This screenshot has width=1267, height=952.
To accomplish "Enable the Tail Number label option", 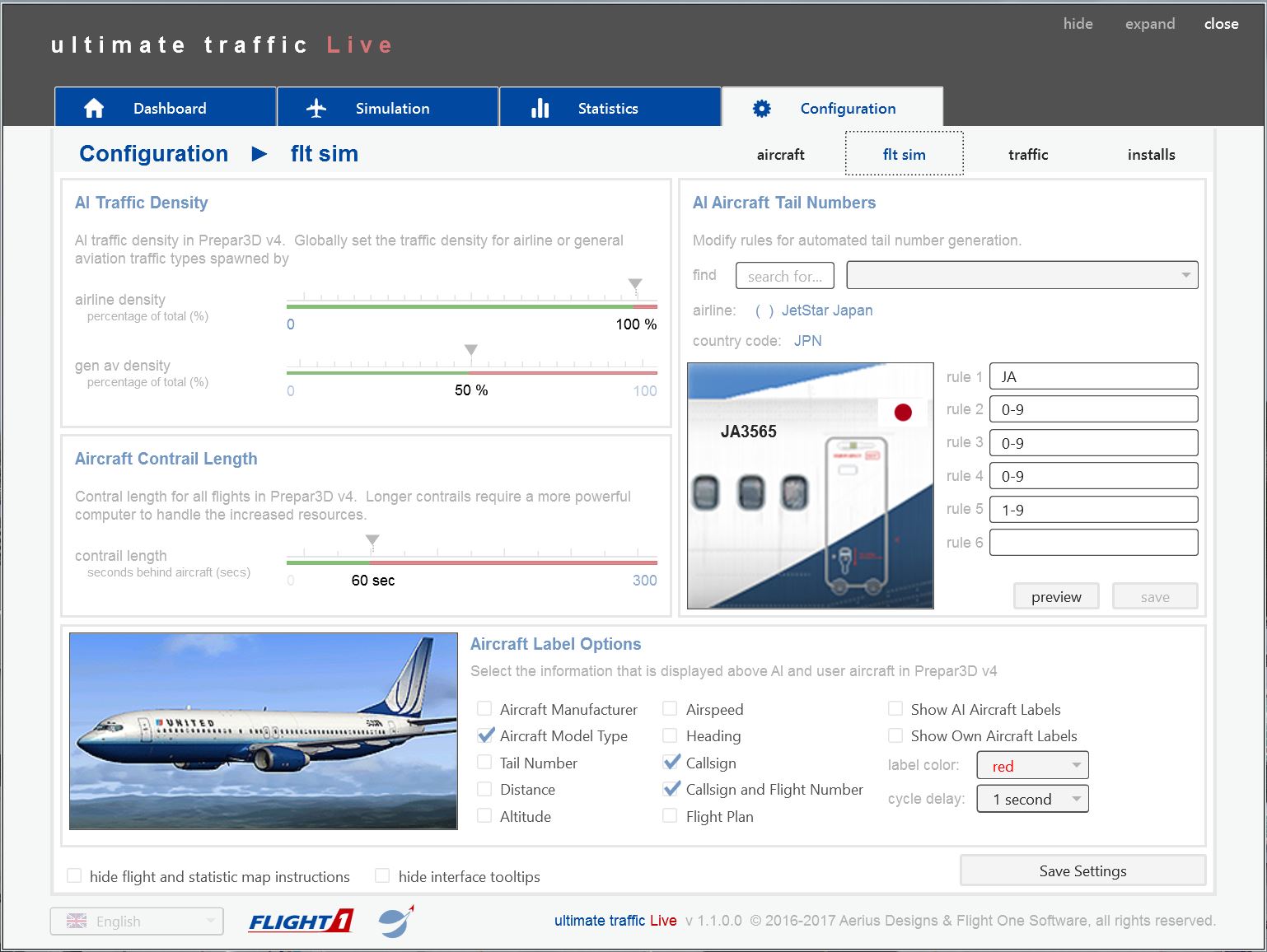I will (484, 762).
